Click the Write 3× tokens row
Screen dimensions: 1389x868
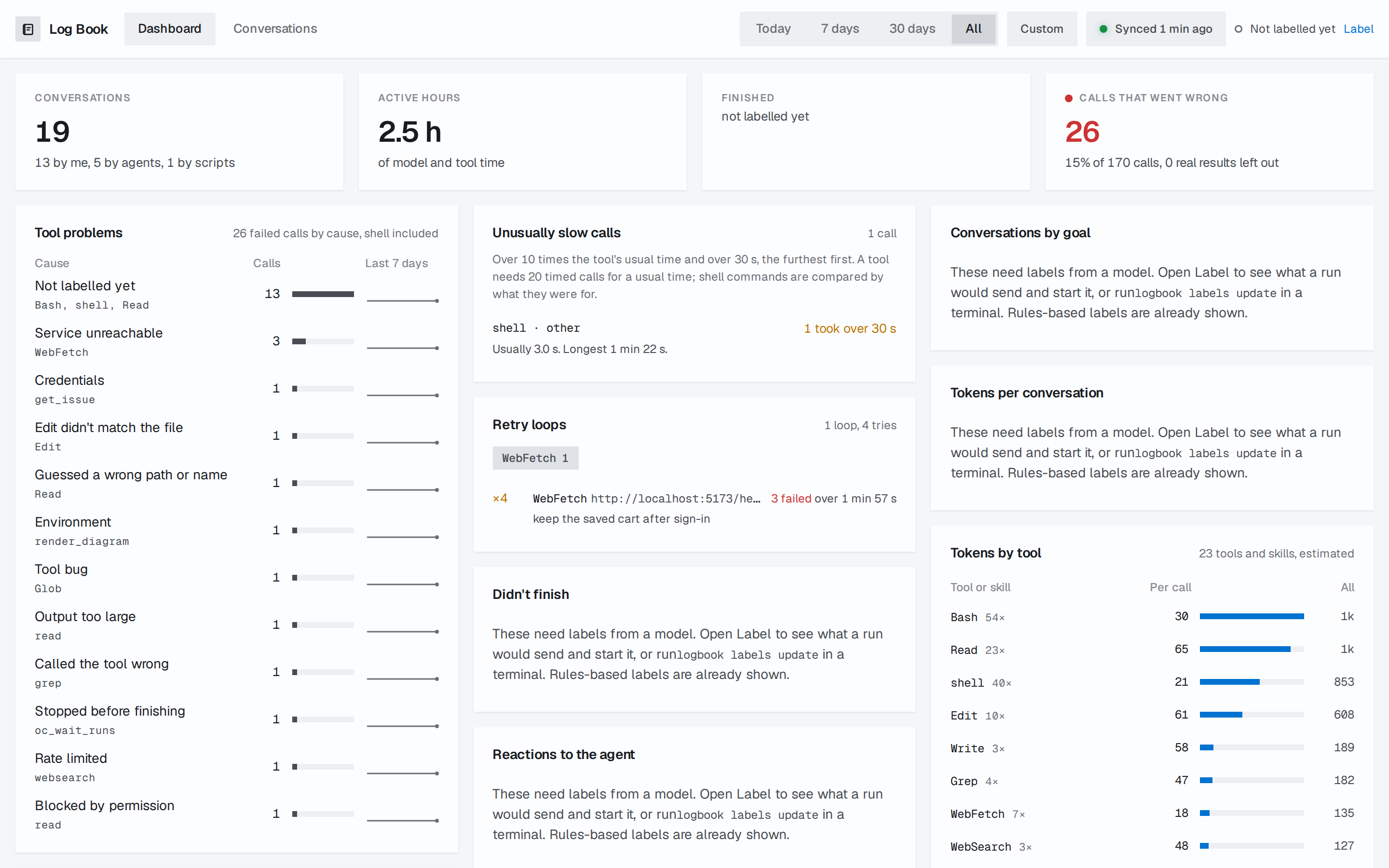(1152, 747)
